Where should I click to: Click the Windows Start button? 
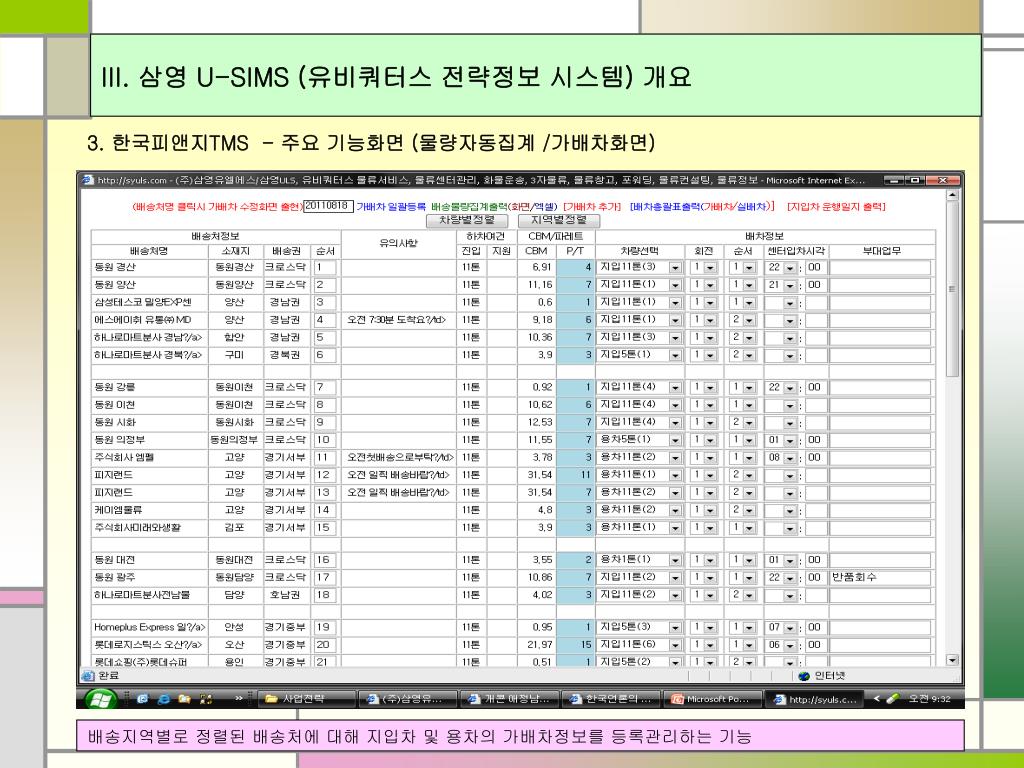click(x=100, y=699)
